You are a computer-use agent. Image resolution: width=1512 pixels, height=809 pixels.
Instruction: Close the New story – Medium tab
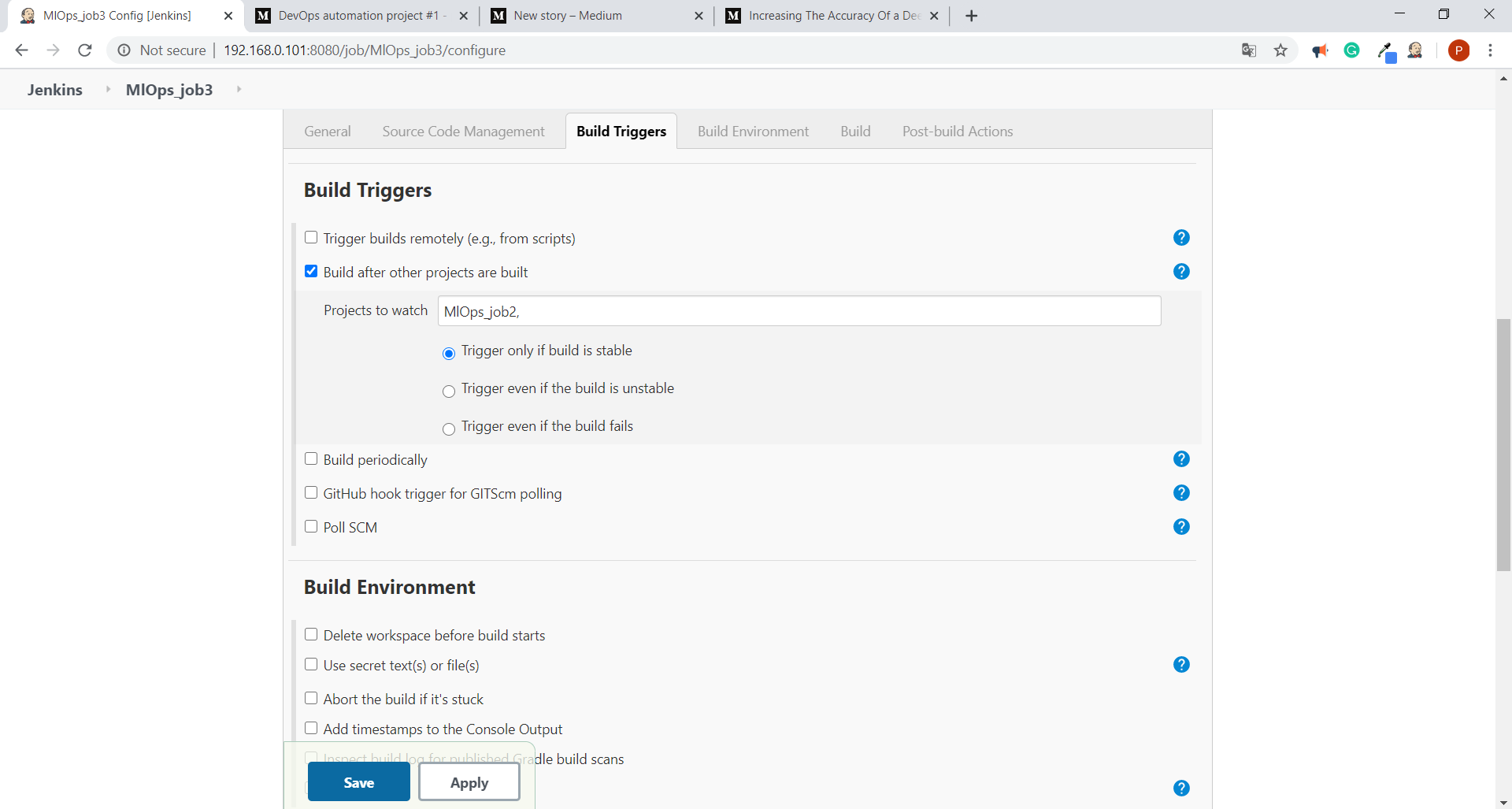click(699, 16)
